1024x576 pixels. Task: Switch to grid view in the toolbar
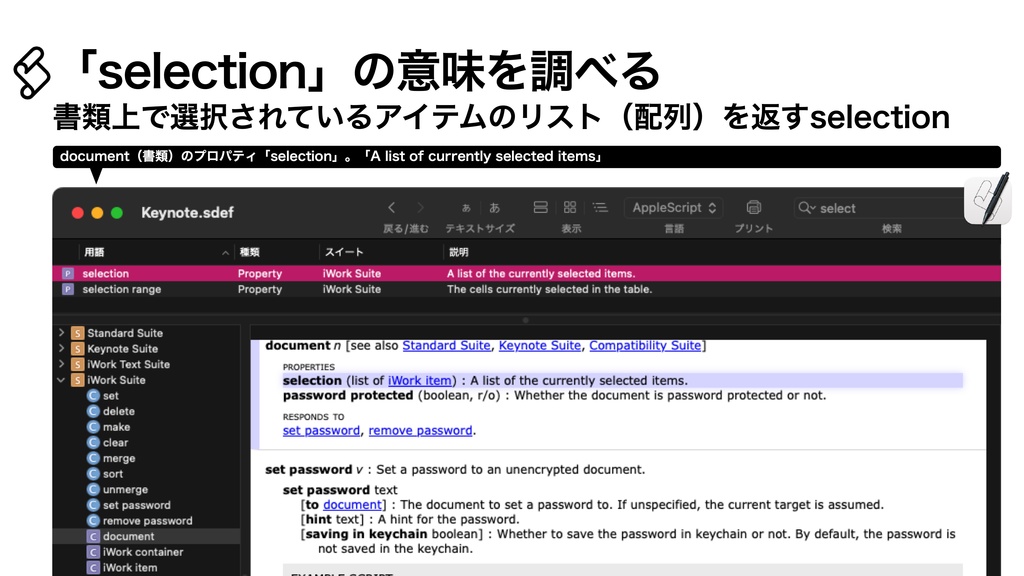point(568,207)
